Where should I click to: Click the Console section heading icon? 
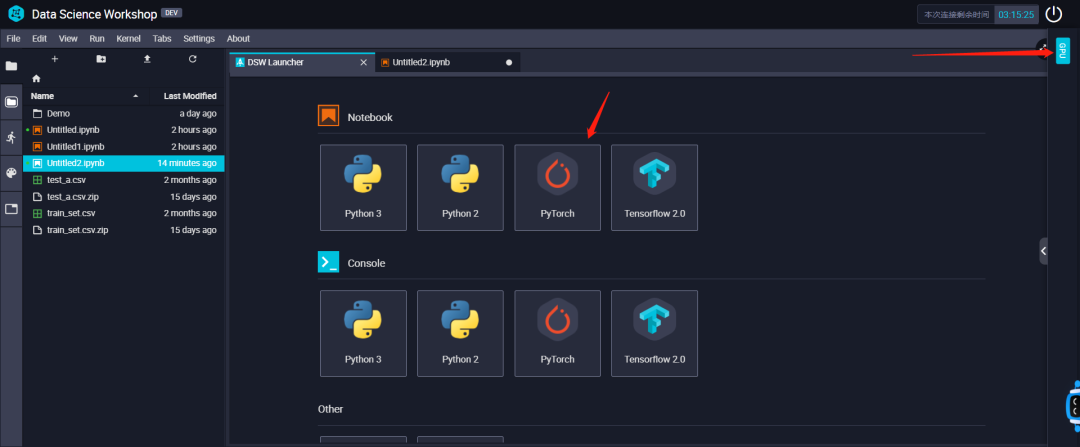tap(329, 262)
